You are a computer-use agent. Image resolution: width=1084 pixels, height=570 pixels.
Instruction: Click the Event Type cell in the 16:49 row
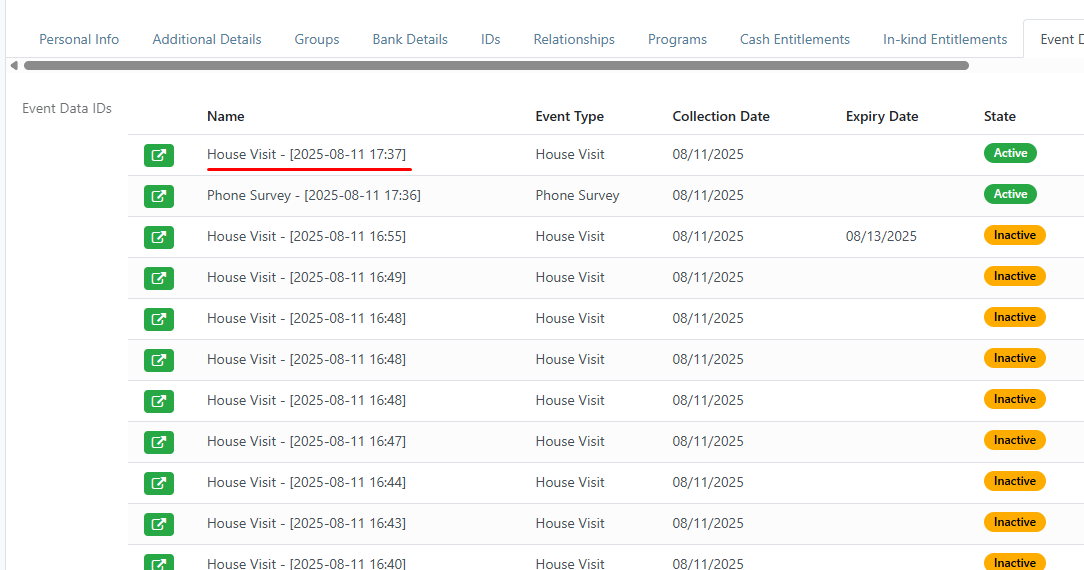(x=570, y=277)
